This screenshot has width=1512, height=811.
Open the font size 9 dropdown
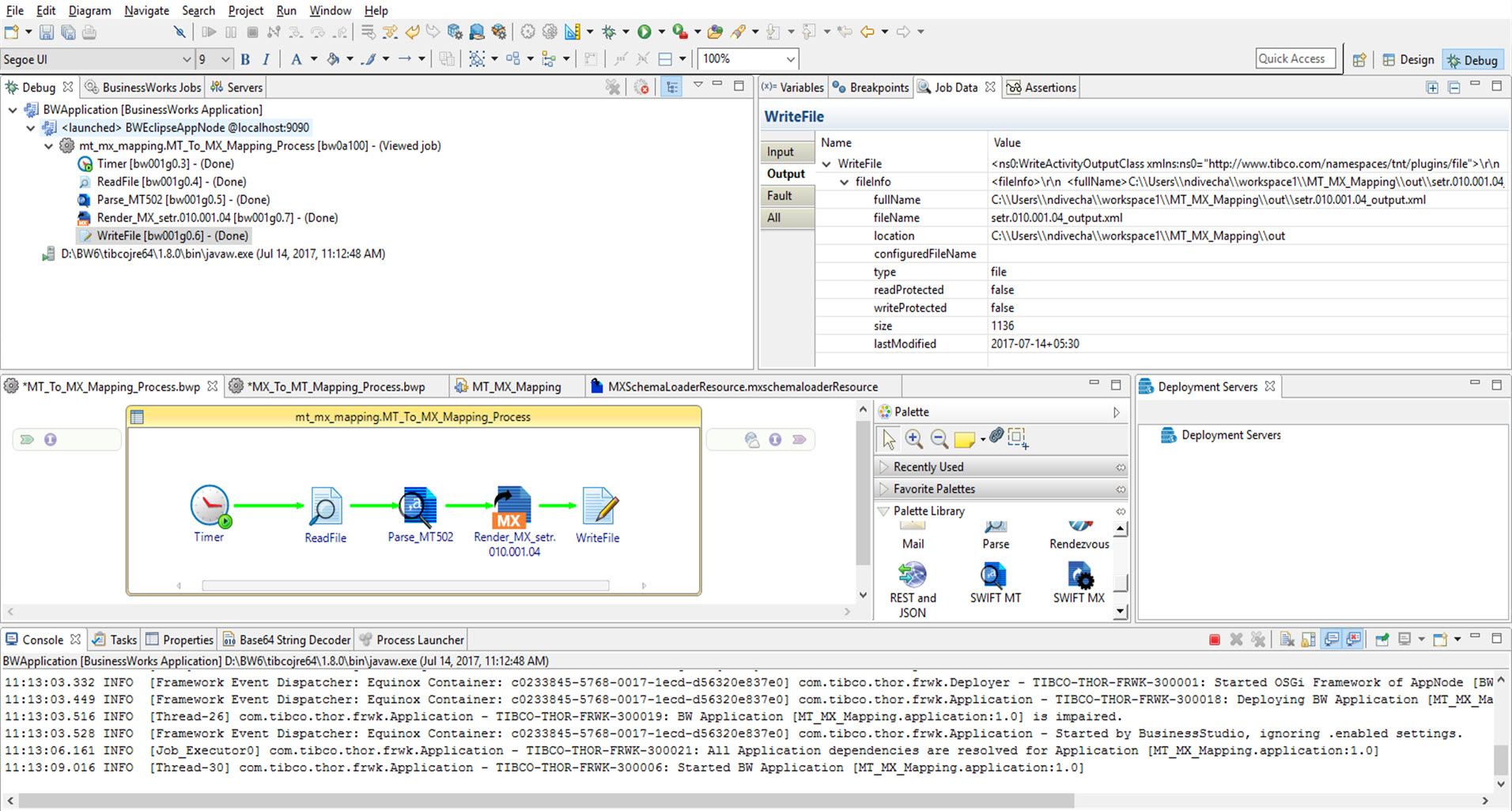point(214,59)
